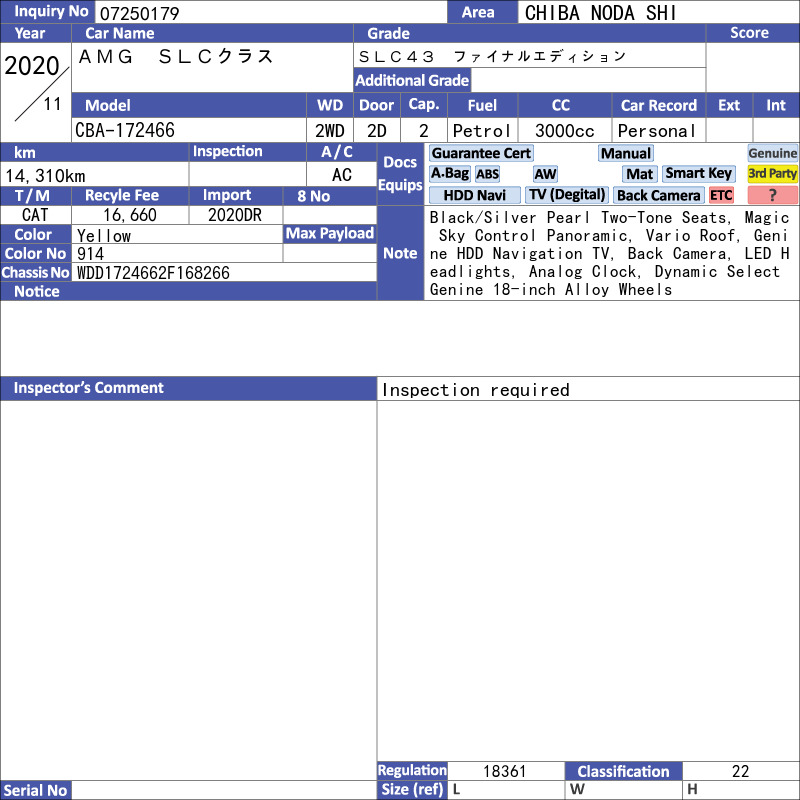Click the ABS equipment tag
The width and height of the screenshot is (800, 800).
click(x=487, y=174)
